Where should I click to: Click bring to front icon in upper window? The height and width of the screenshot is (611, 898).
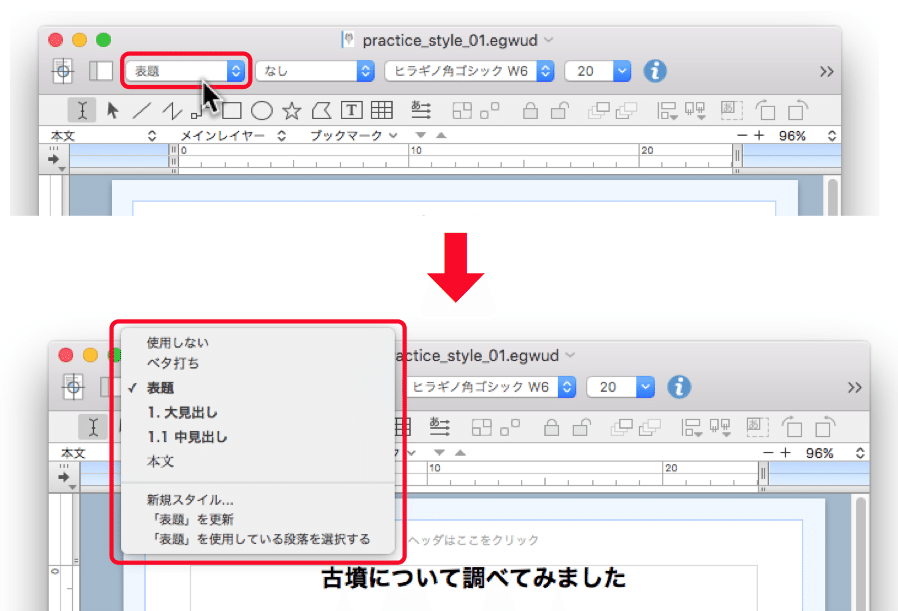[x=599, y=111]
